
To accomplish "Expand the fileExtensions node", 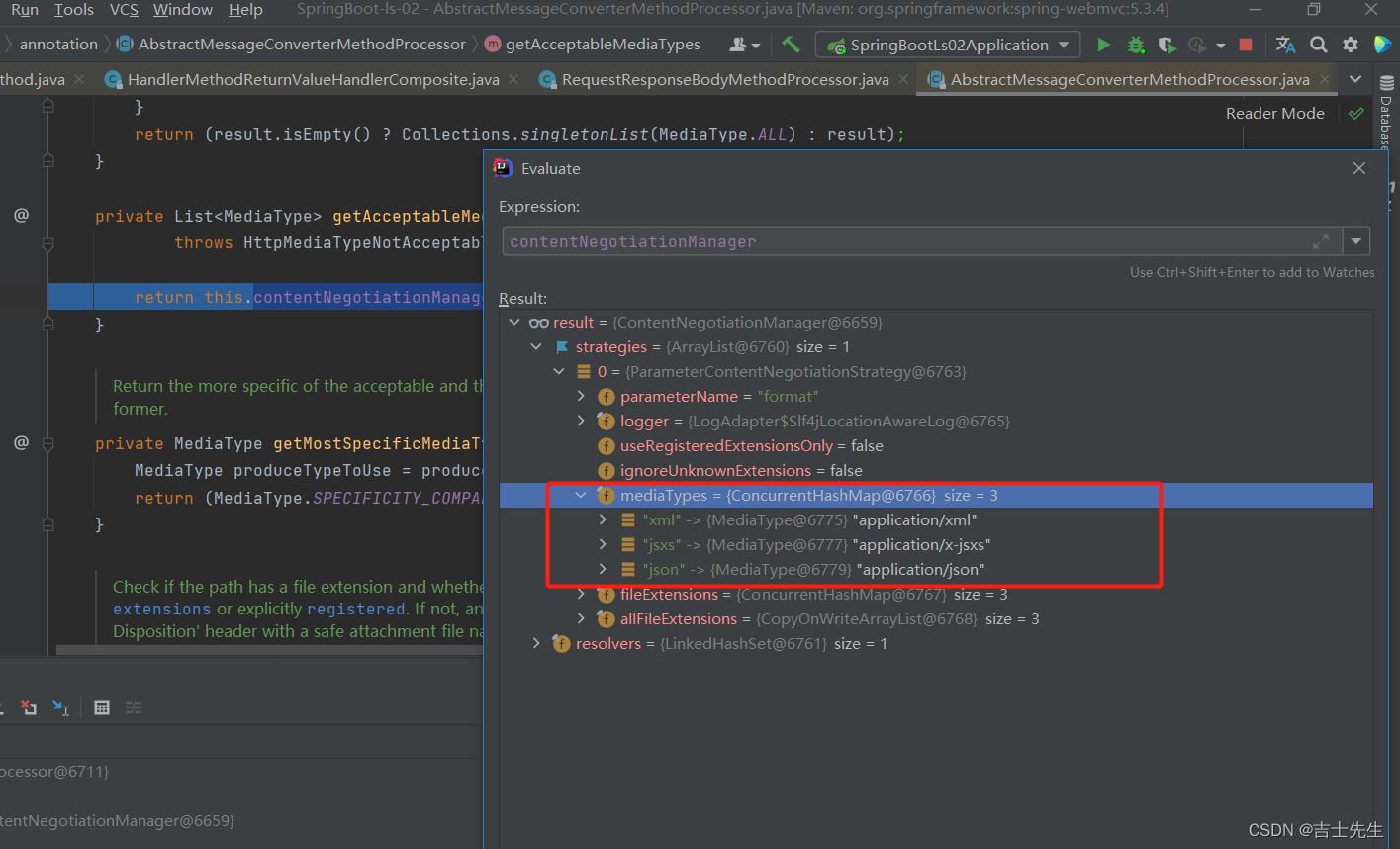I will [x=582, y=595].
